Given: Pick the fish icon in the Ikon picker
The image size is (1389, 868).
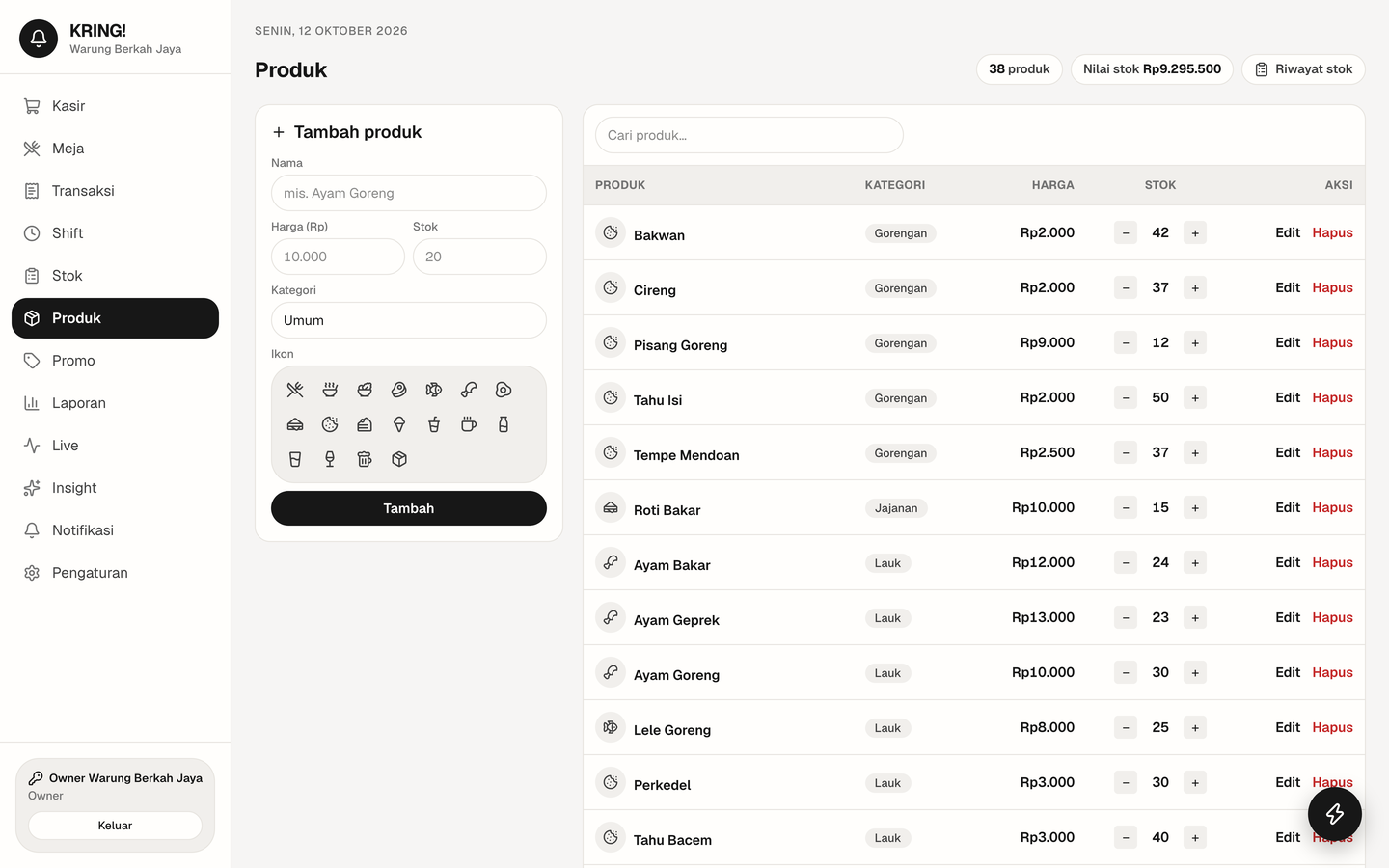Looking at the screenshot, I should (434, 390).
